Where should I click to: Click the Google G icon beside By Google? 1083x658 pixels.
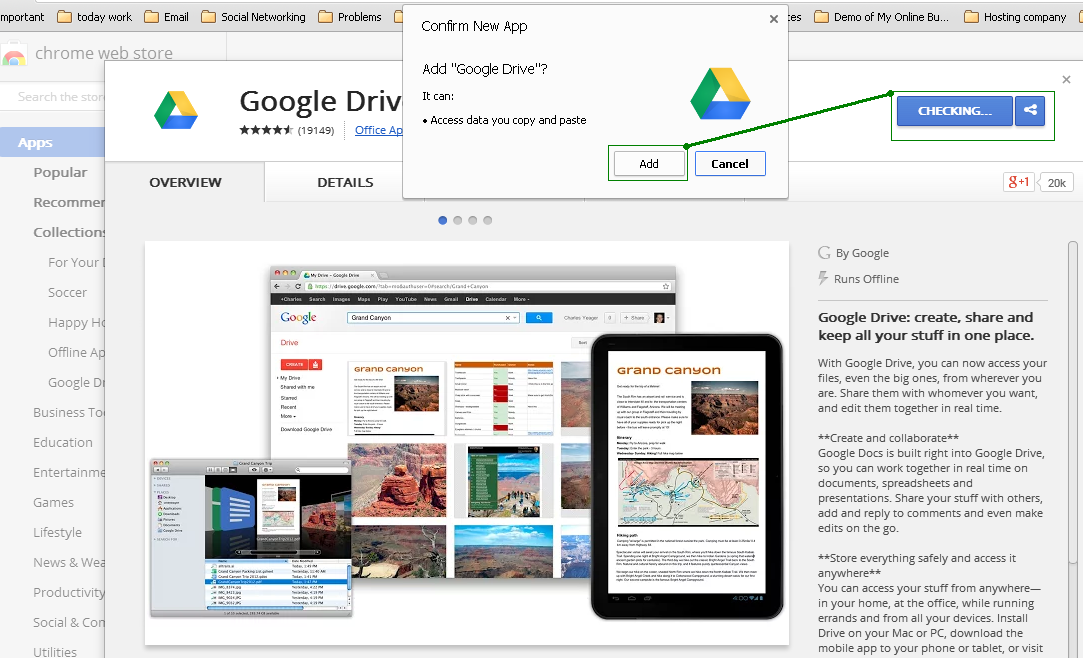coord(824,253)
